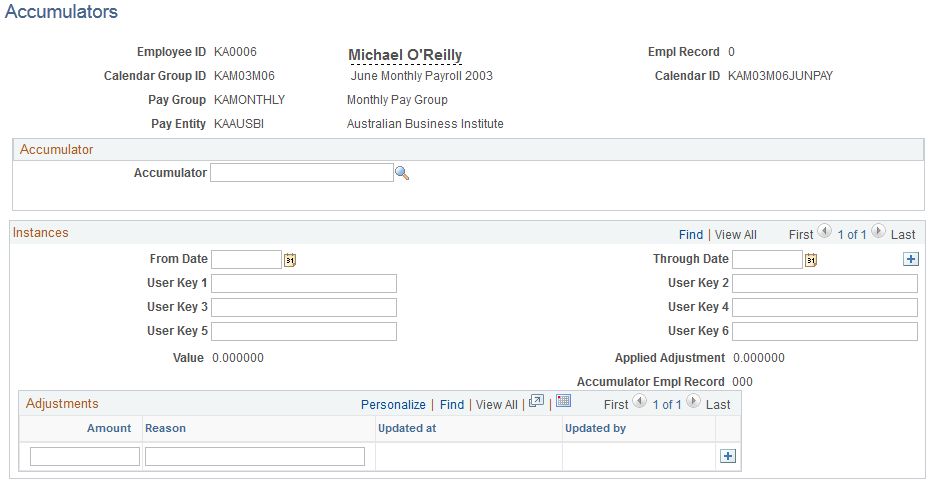Open the From Date calendar picker
Viewport: 932px width, 484px height.
289,260
